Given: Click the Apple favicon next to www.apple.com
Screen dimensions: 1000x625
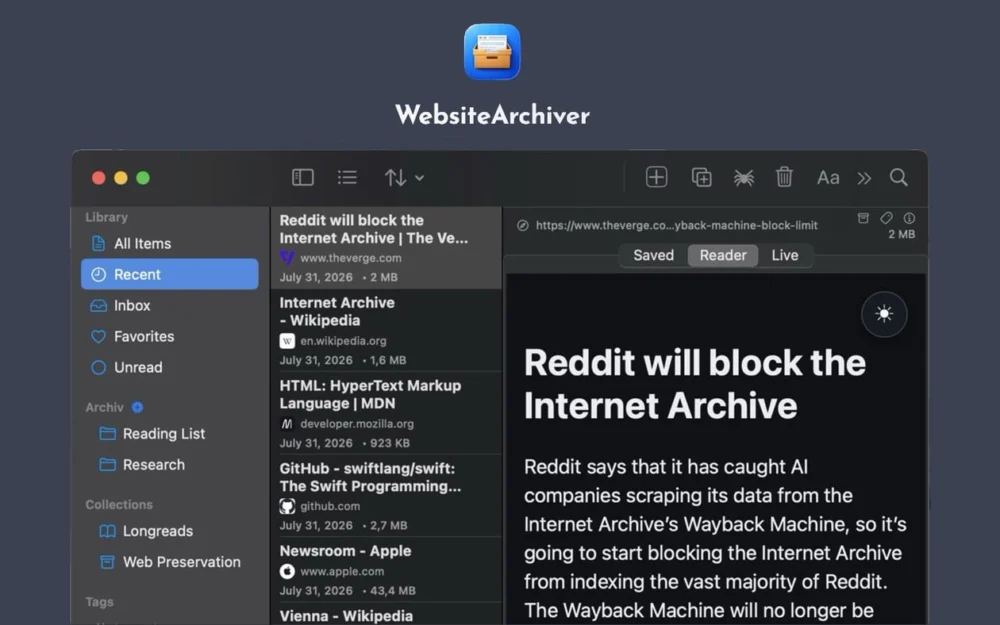Looking at the screenshot, I should 287,571.
